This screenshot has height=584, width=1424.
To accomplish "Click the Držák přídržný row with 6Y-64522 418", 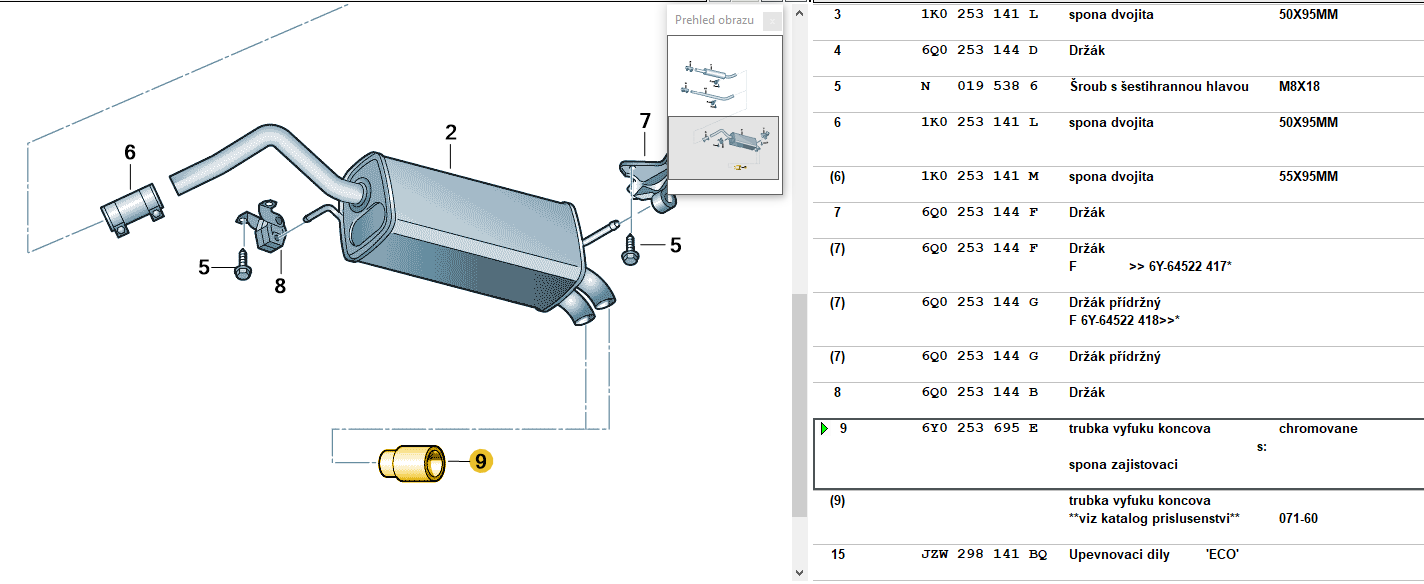I will click(1115, 311).
